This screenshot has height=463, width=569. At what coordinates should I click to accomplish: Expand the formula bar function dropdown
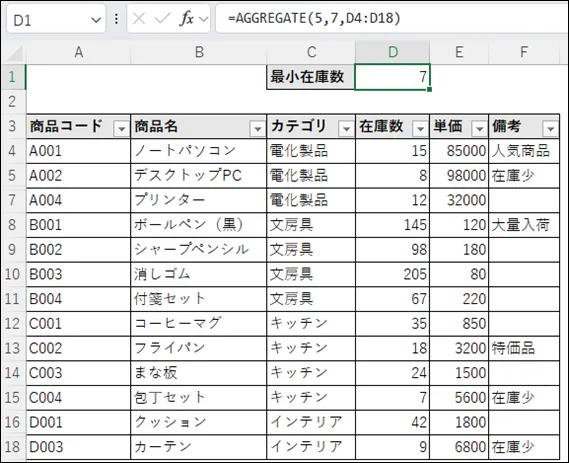click(x=204, y=19)
